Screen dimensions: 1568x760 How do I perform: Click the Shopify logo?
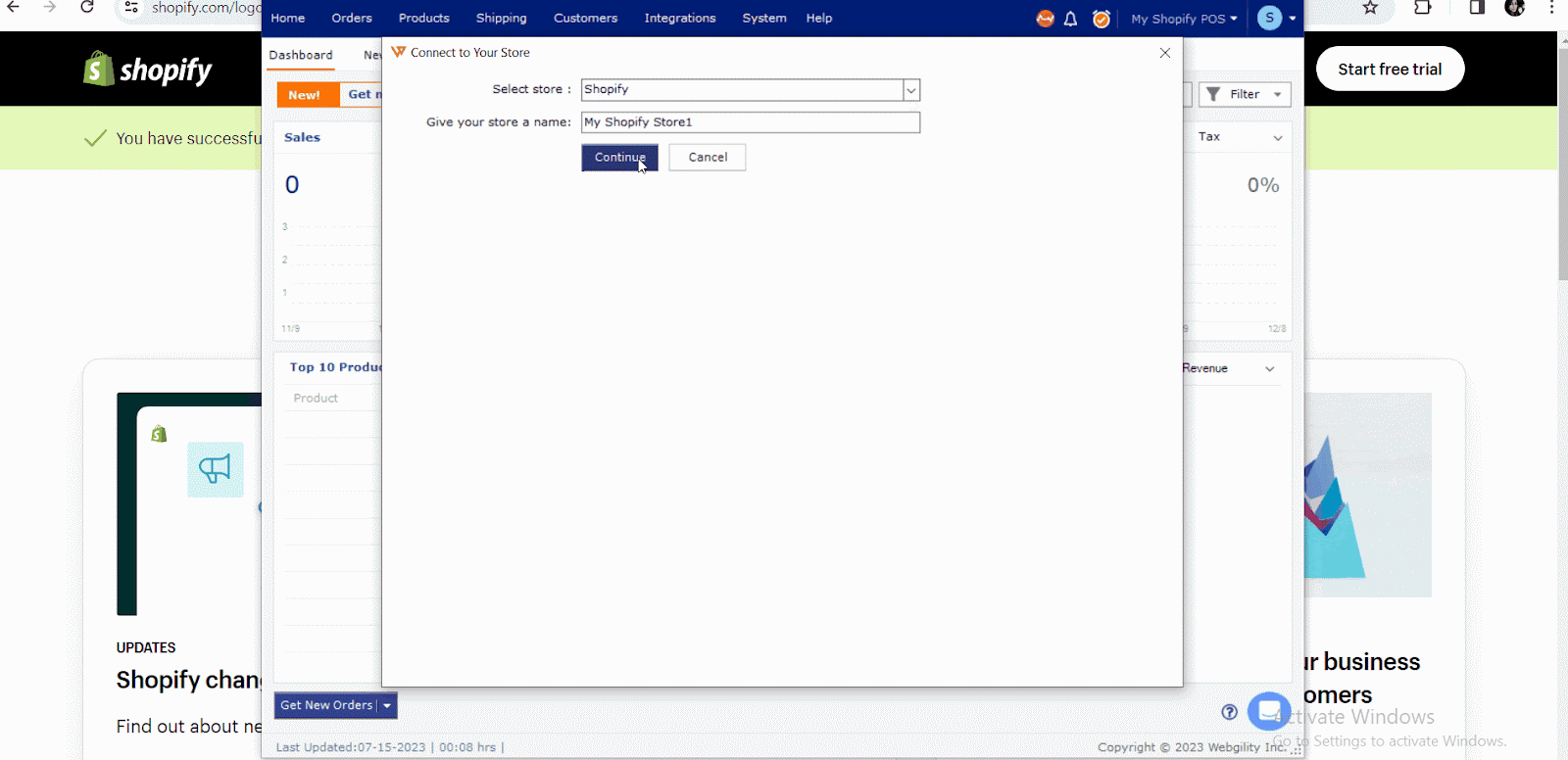point(148,70)
